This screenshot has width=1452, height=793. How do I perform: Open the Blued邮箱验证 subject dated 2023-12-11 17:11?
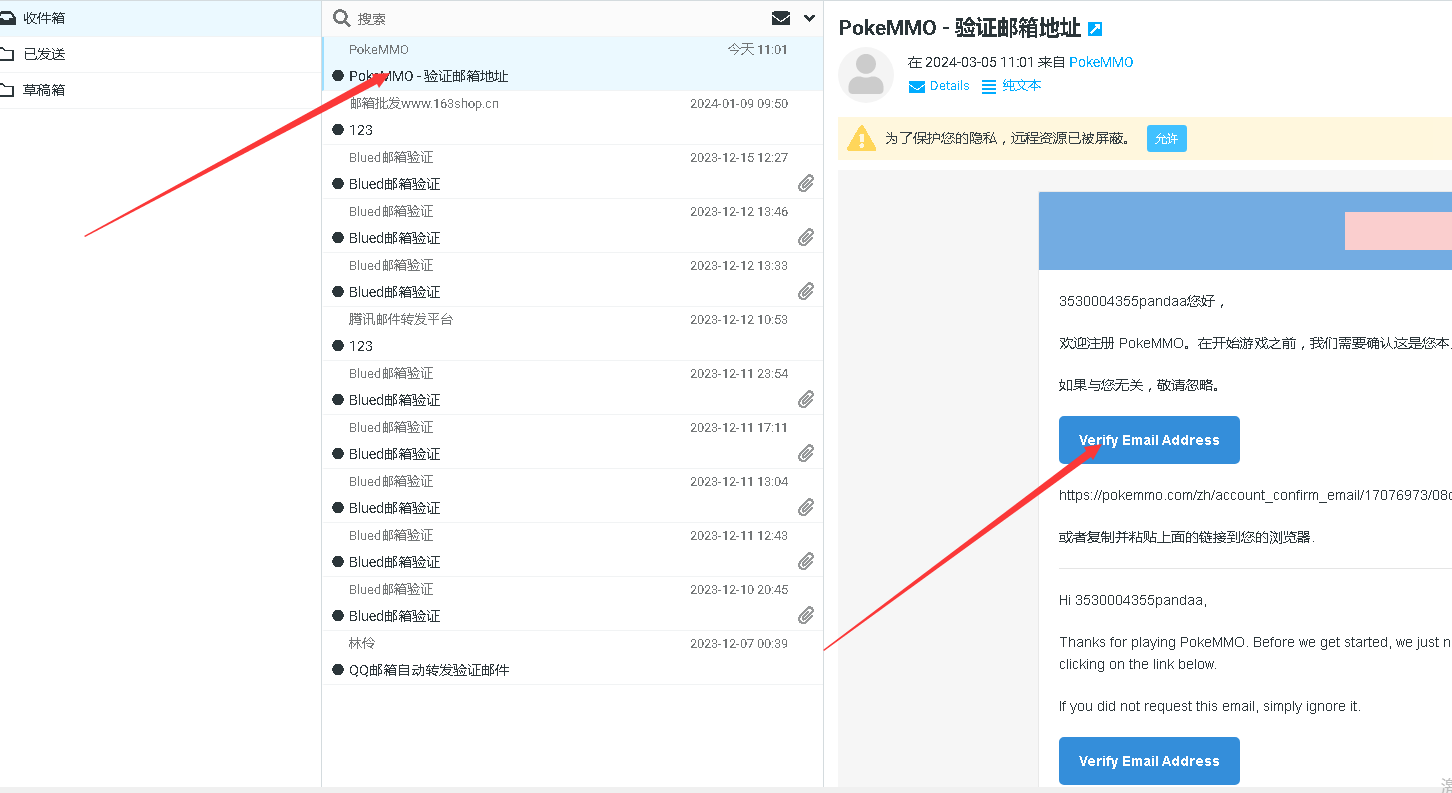point(394,454)
